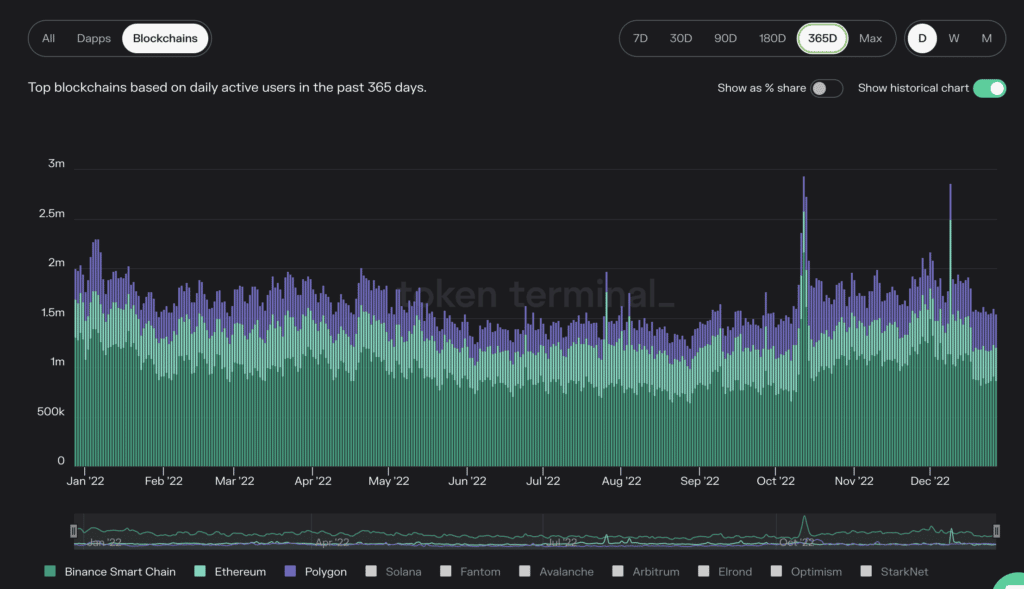Screen dimensions: 1024x589
Task: Show the Arbitrum series on the chart
Action: [620, 571]
